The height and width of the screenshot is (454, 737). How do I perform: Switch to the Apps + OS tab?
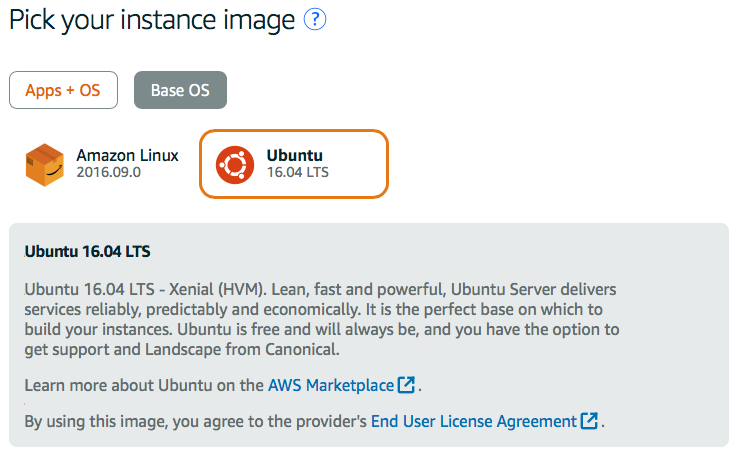63,90
